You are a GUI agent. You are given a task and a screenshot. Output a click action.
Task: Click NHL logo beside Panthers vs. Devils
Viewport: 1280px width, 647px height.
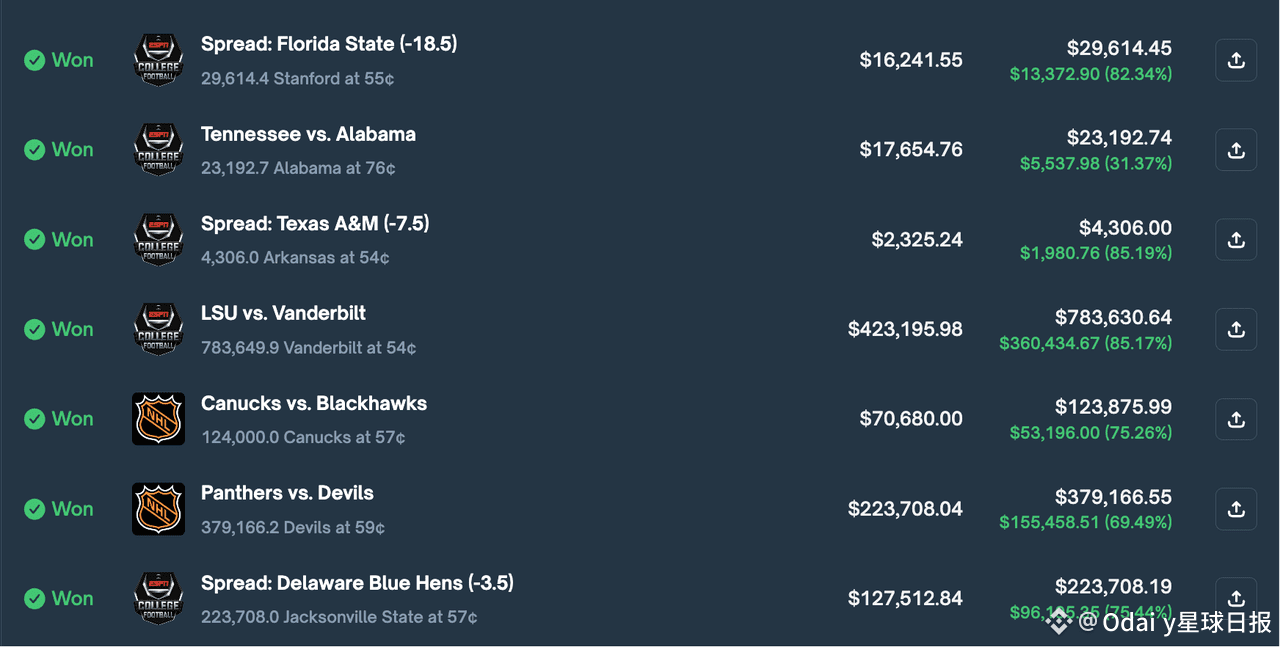[158, 509]
